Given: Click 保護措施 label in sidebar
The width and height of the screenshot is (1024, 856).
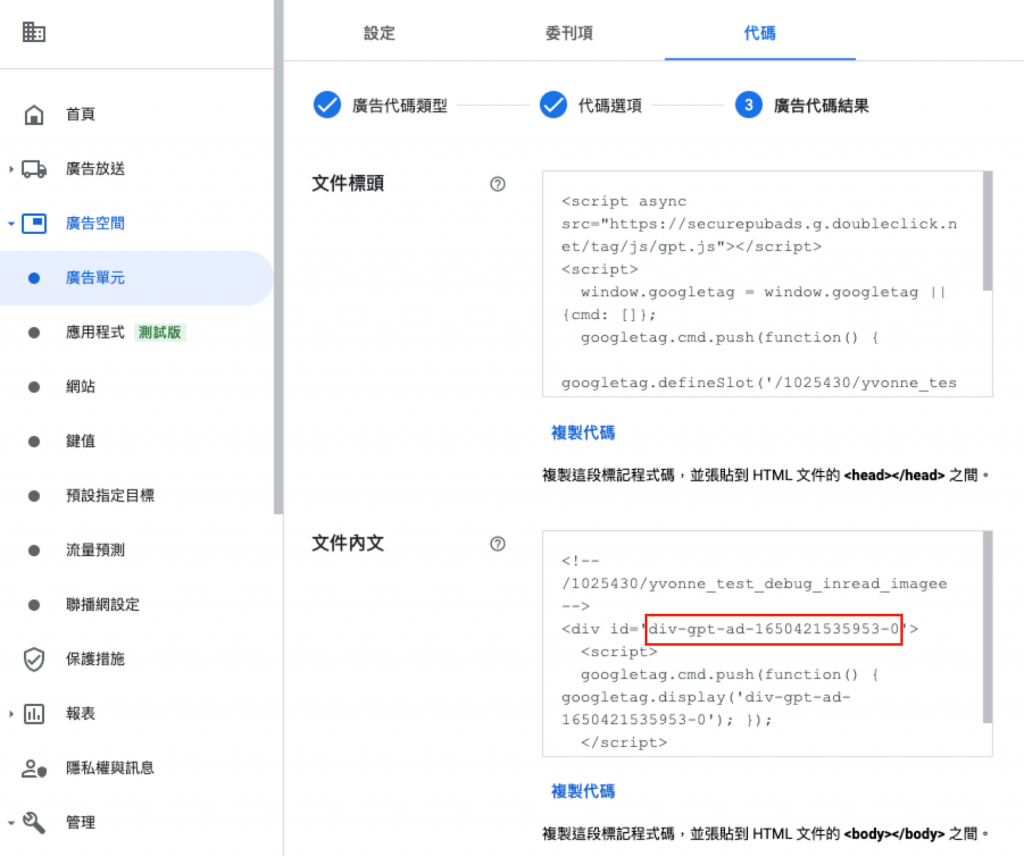Looking at the screenshot, I should tap(95, 659).
